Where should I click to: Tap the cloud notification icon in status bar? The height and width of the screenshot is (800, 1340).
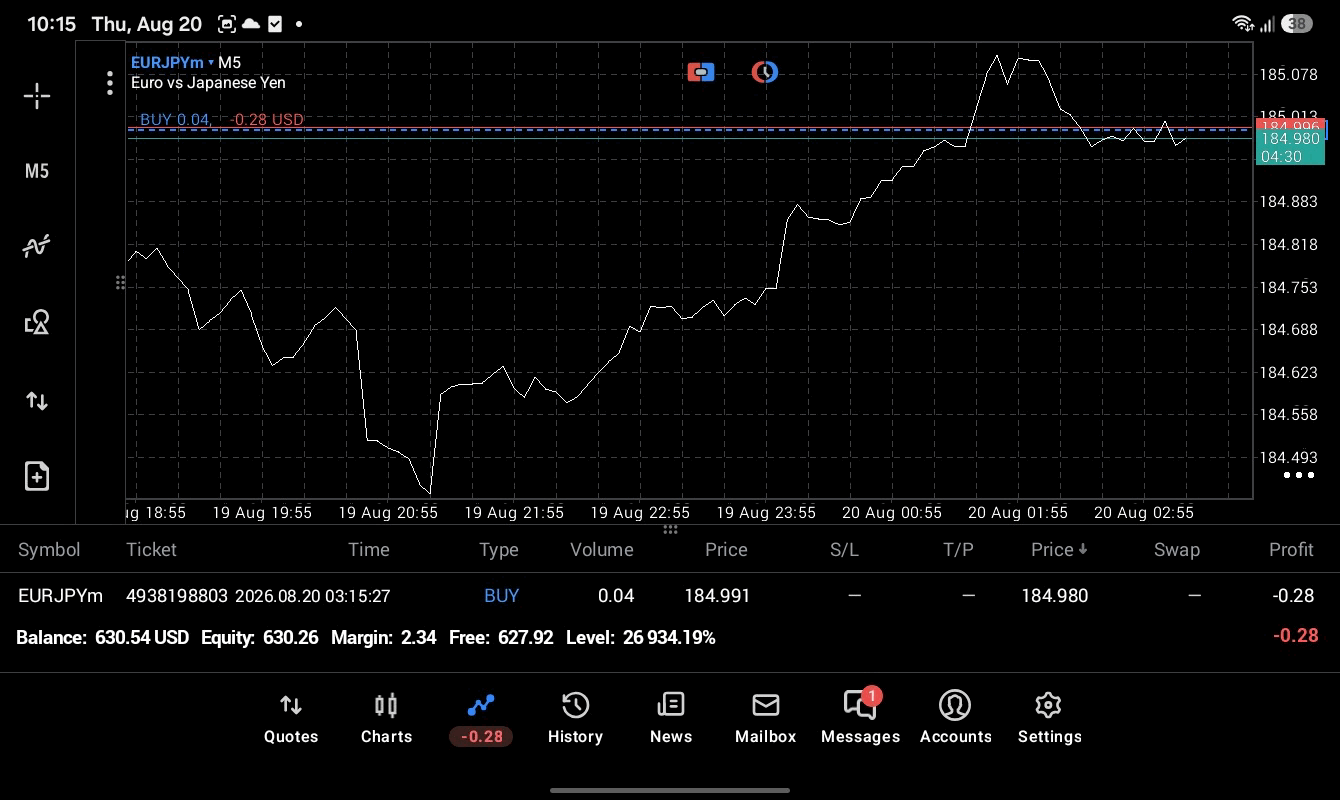251,24
